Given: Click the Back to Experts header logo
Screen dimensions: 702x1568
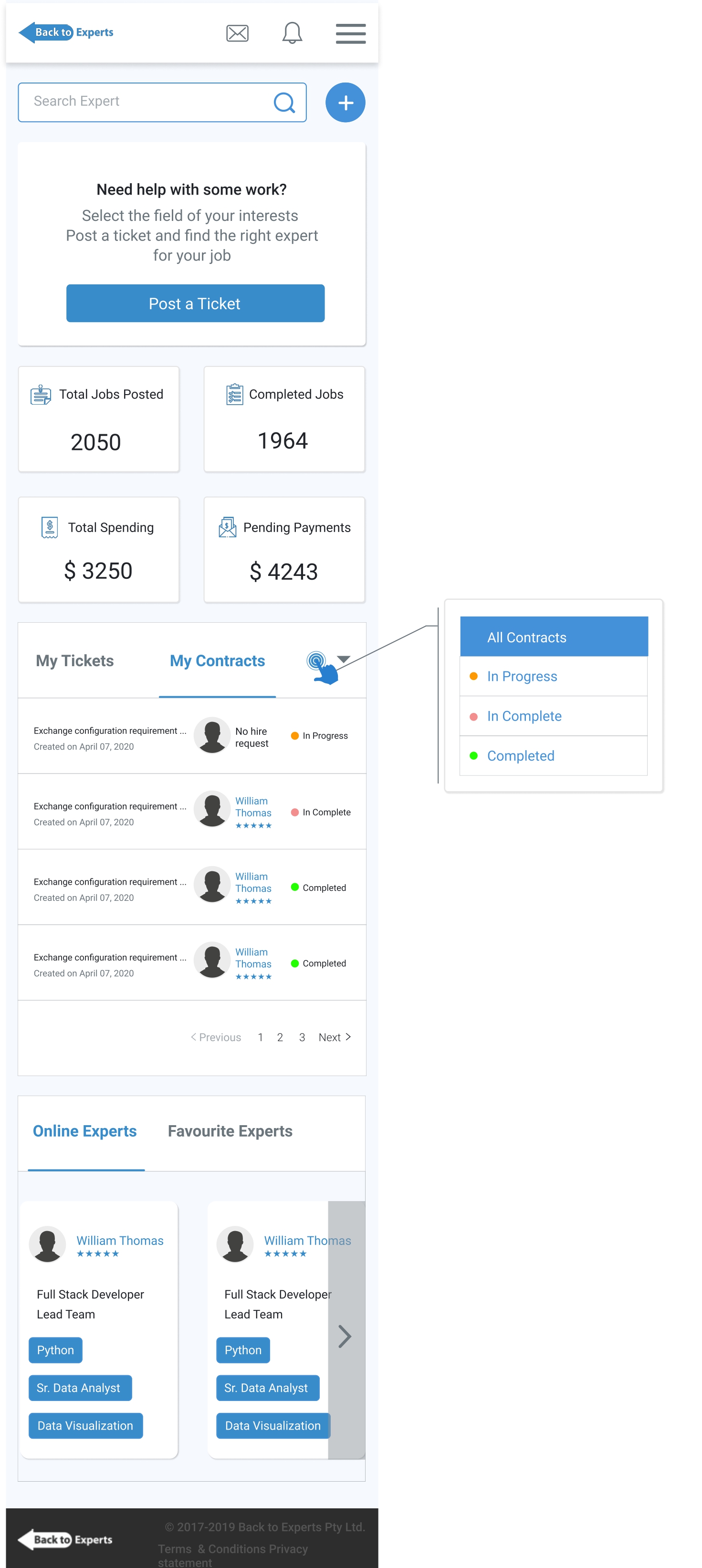Looking at the screenshot, I should pyautogui.click(x=66, y=32).
